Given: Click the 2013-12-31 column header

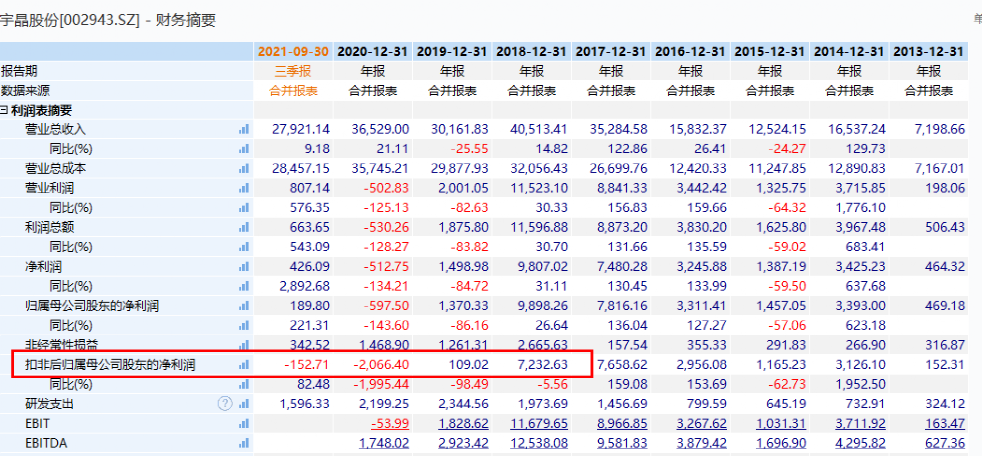Looking at the screenshot, I should [x=929, y=51].
